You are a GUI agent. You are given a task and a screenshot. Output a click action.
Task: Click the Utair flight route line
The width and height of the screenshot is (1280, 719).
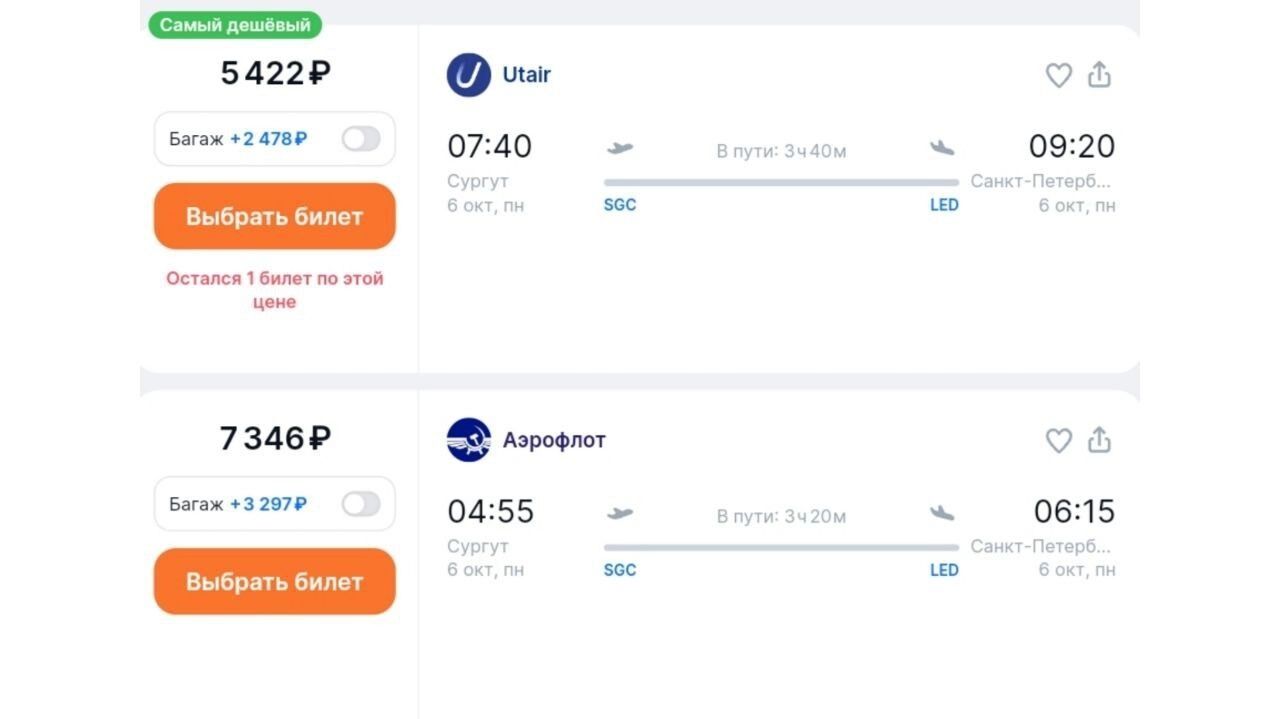point(781,183)
